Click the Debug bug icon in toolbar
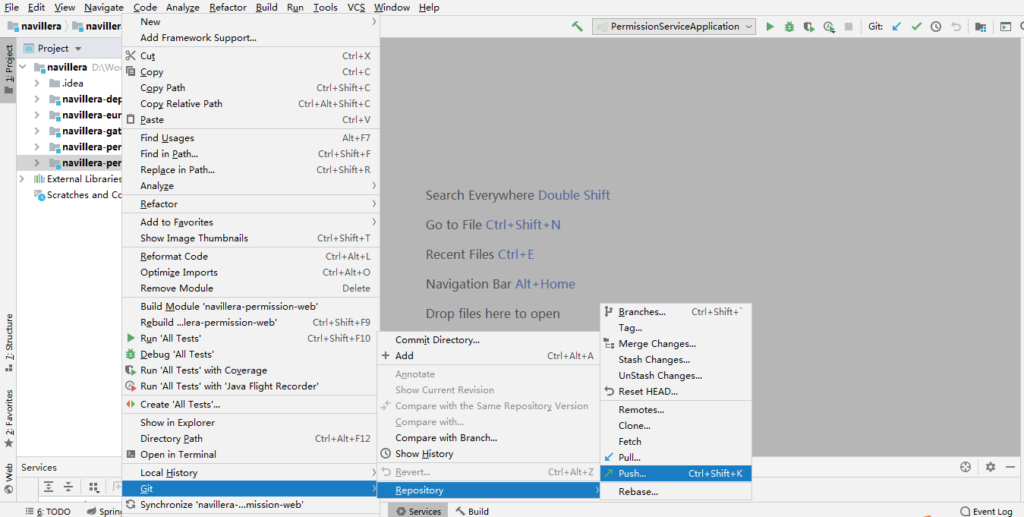 tap(790, 27)
